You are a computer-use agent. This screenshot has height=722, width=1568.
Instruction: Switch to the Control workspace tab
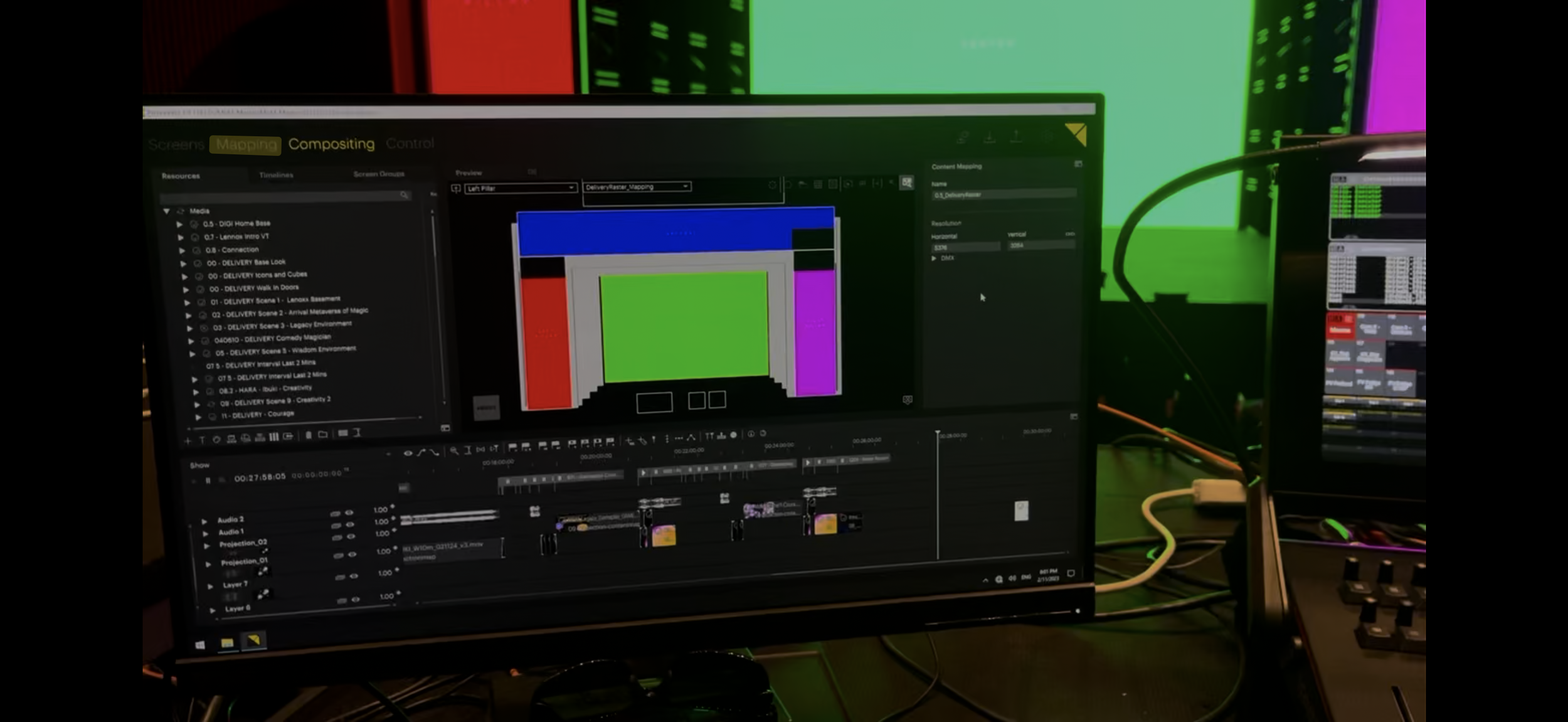tap(410, 143)
